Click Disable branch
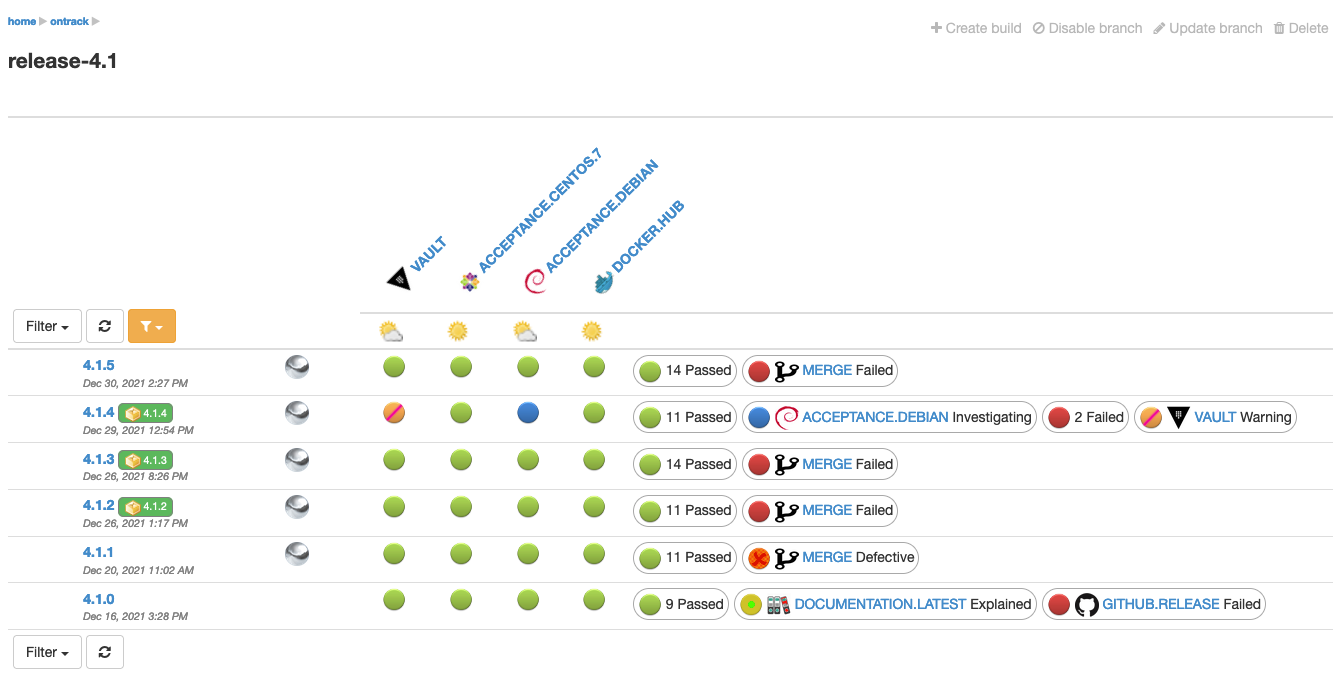The image size is (1333, 679). 1087,28
